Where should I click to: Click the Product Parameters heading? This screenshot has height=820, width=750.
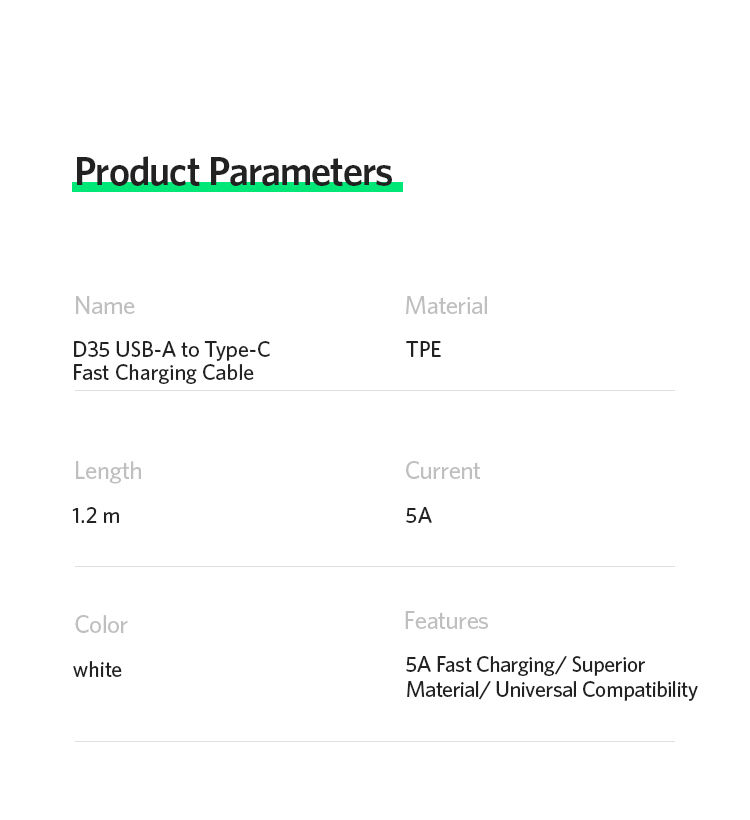[x=233, y=172]
